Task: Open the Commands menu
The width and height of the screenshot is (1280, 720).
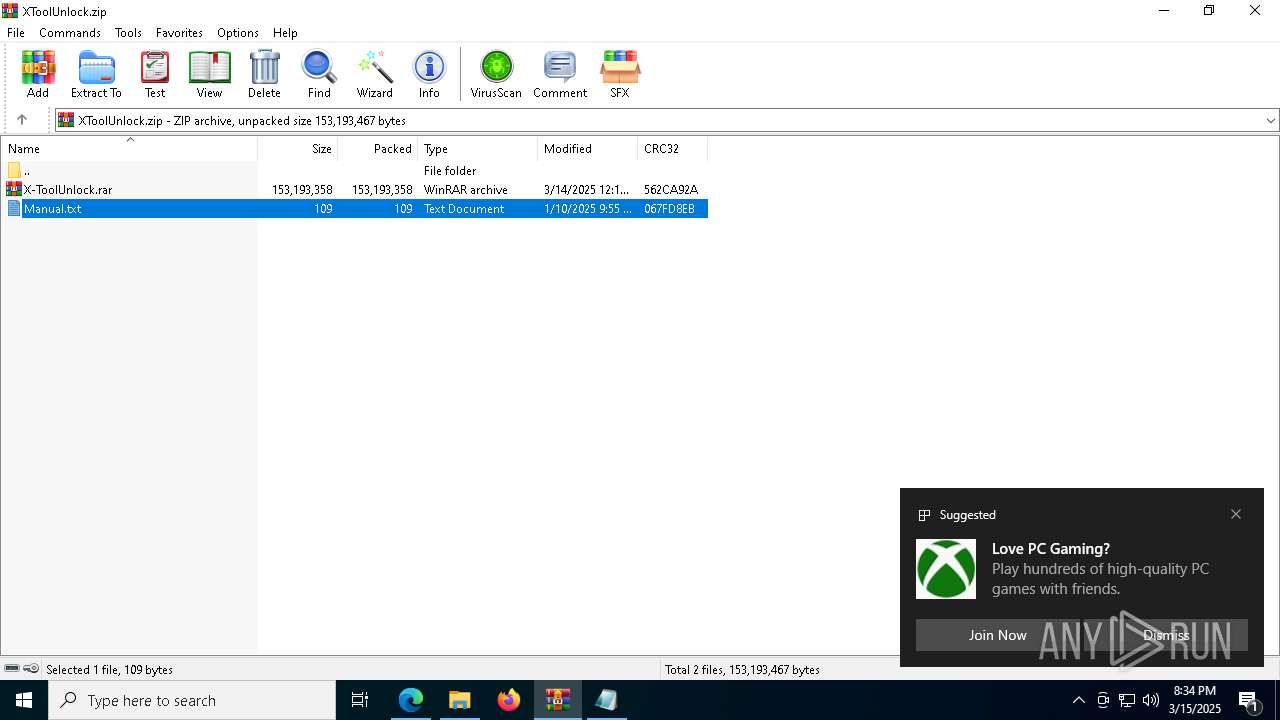Action: (x=70, y=32)
